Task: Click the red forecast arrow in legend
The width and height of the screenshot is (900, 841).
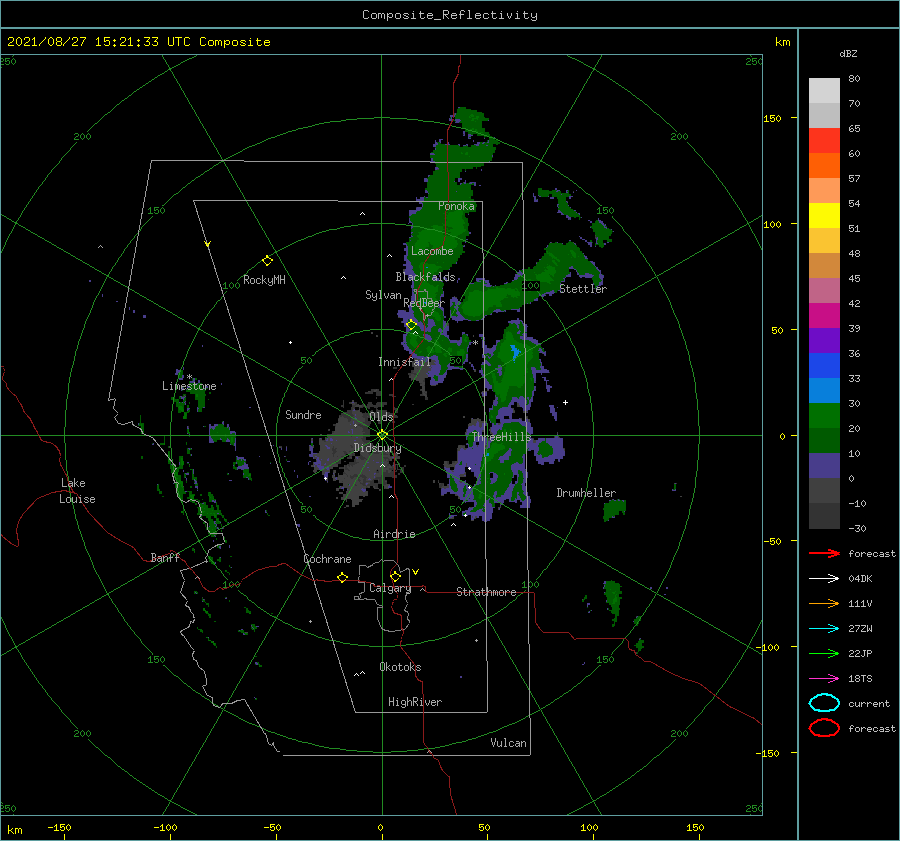Action: (824, 553)
